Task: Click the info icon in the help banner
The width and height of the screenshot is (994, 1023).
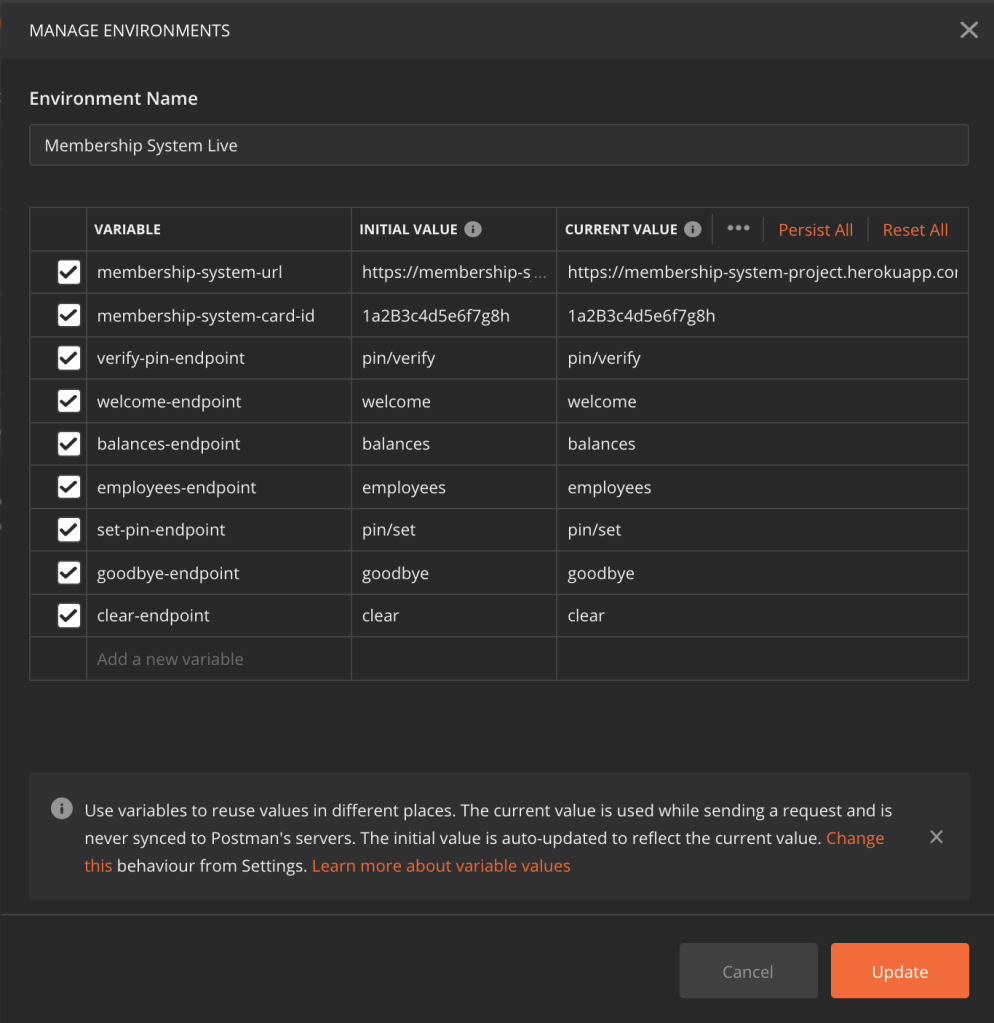Action: click(x=61, y=809)
